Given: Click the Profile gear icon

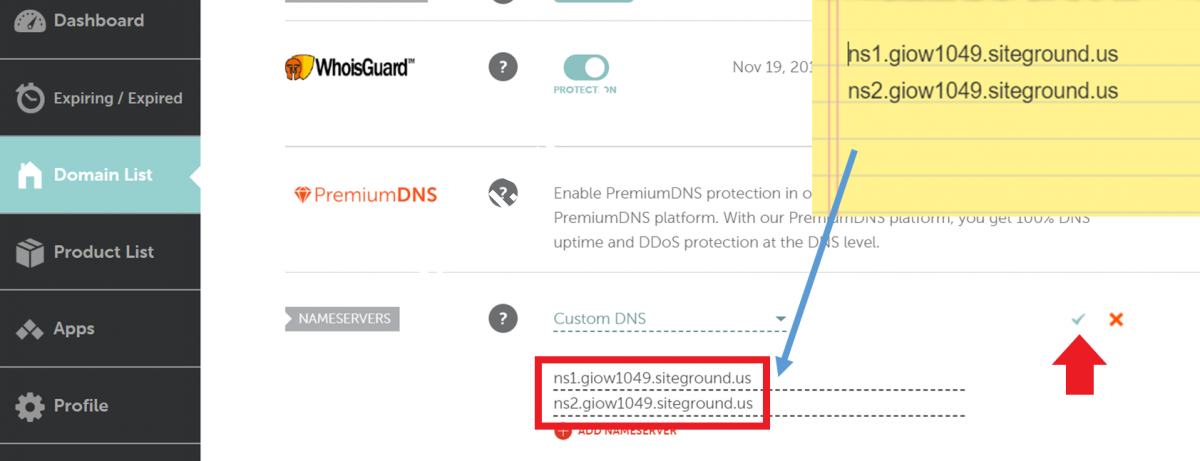Looking at the screenshot, I should [31, 406].
